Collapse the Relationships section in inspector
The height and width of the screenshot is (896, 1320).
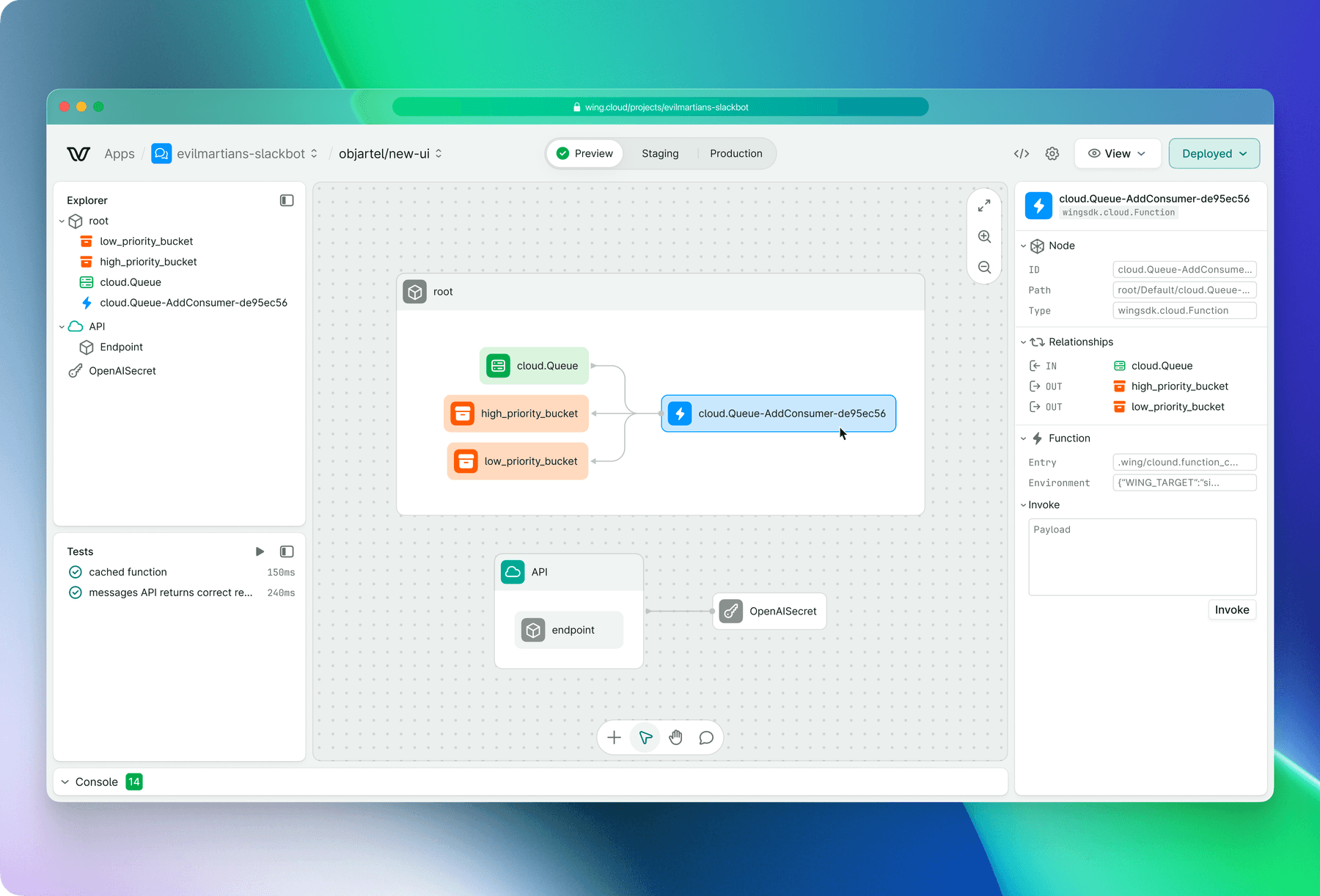click(x=1024, y=342)
